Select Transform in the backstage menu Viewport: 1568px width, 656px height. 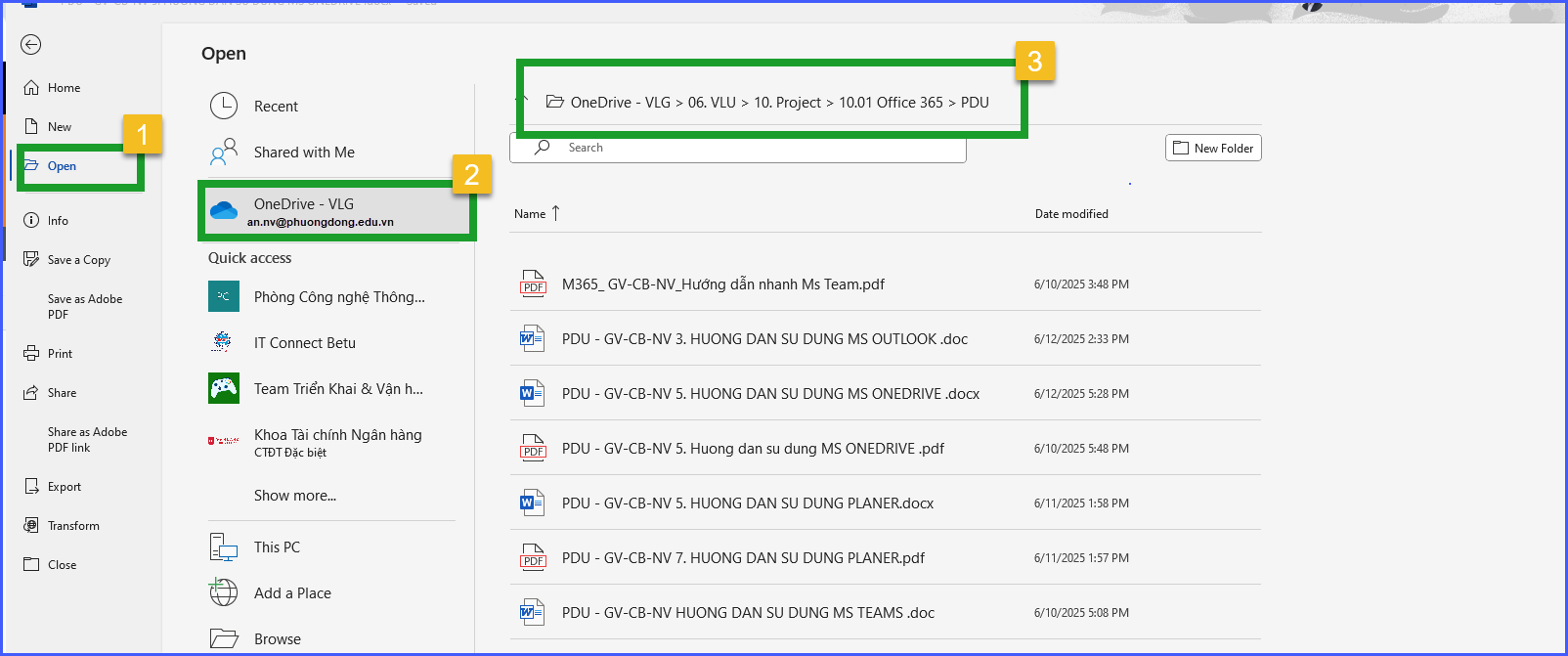tap(73, 526)
